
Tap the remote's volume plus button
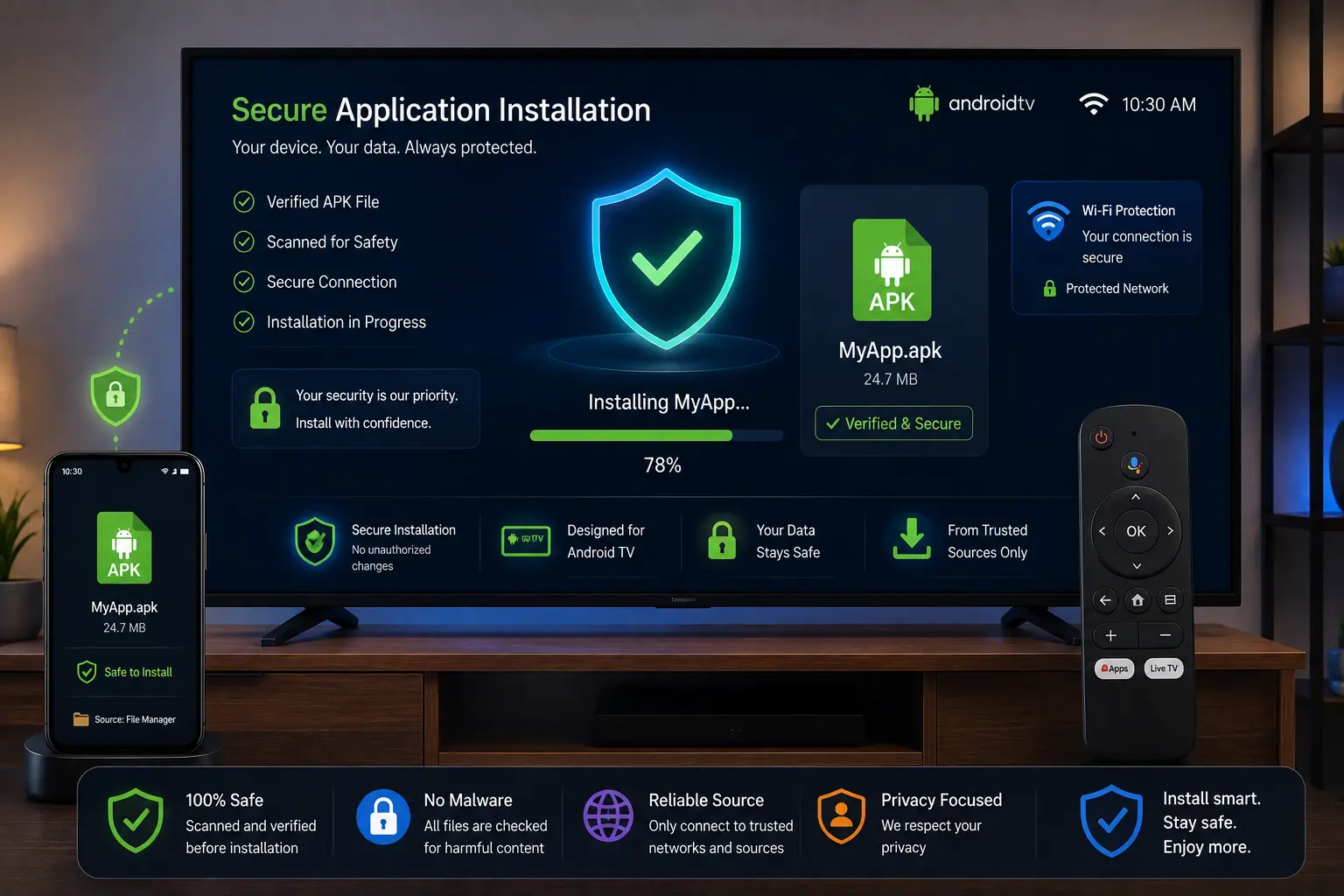tap(1111, 635)
